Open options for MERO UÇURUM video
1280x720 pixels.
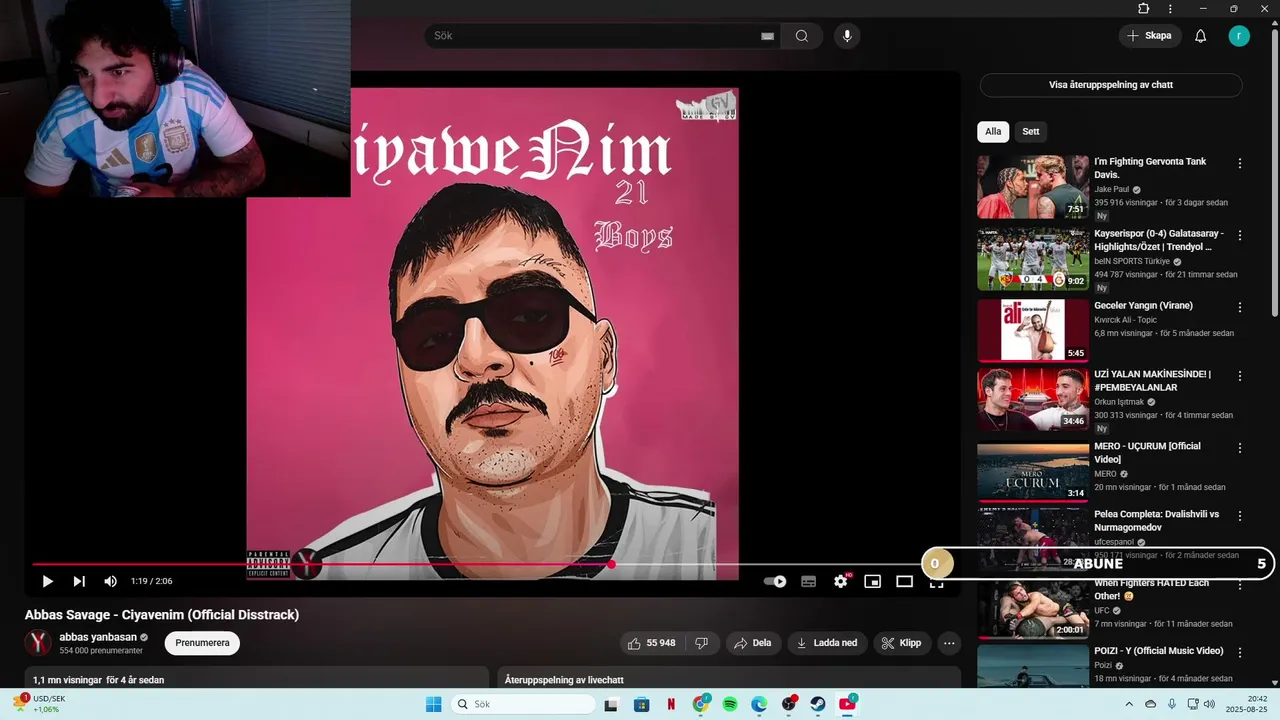[1240, 448]
